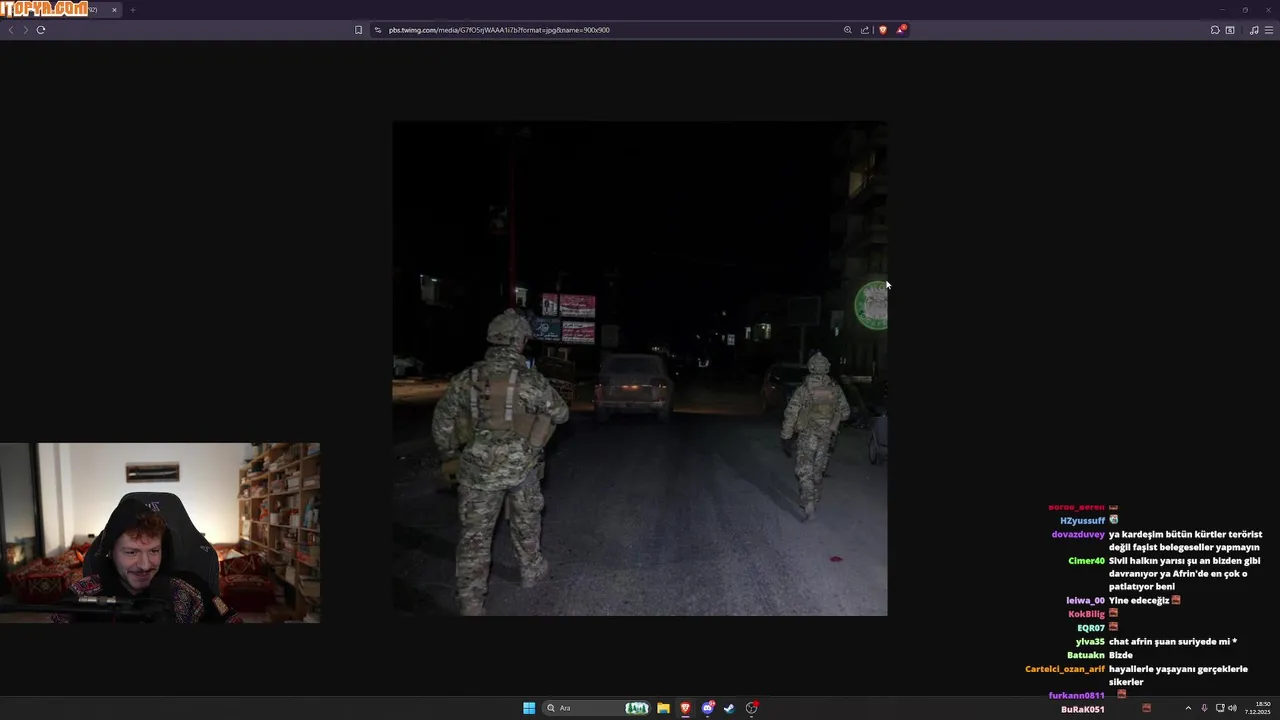
Task: Click chat username ylva35
Action: tap(1090, 642)
